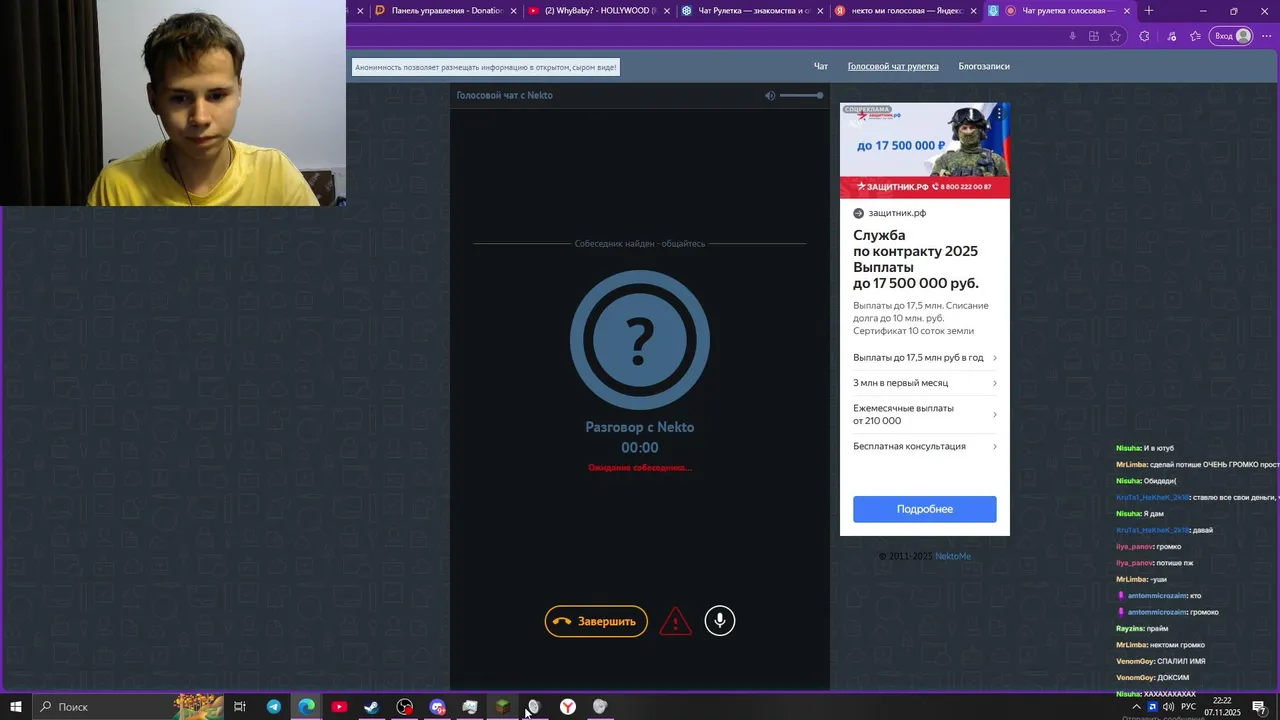1280x720 pixels.
Task: Open the Блогозаписи menu item
Action: 984,66
